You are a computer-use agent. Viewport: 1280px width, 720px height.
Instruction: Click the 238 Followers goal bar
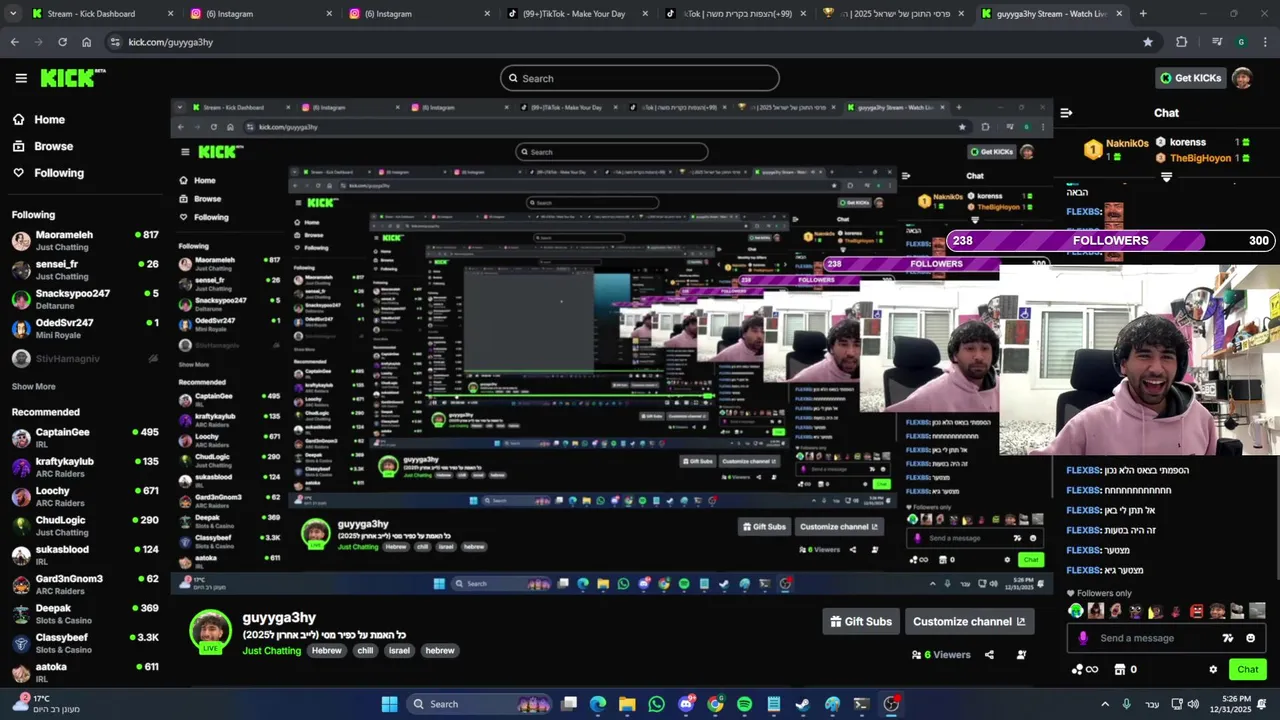1111,240
